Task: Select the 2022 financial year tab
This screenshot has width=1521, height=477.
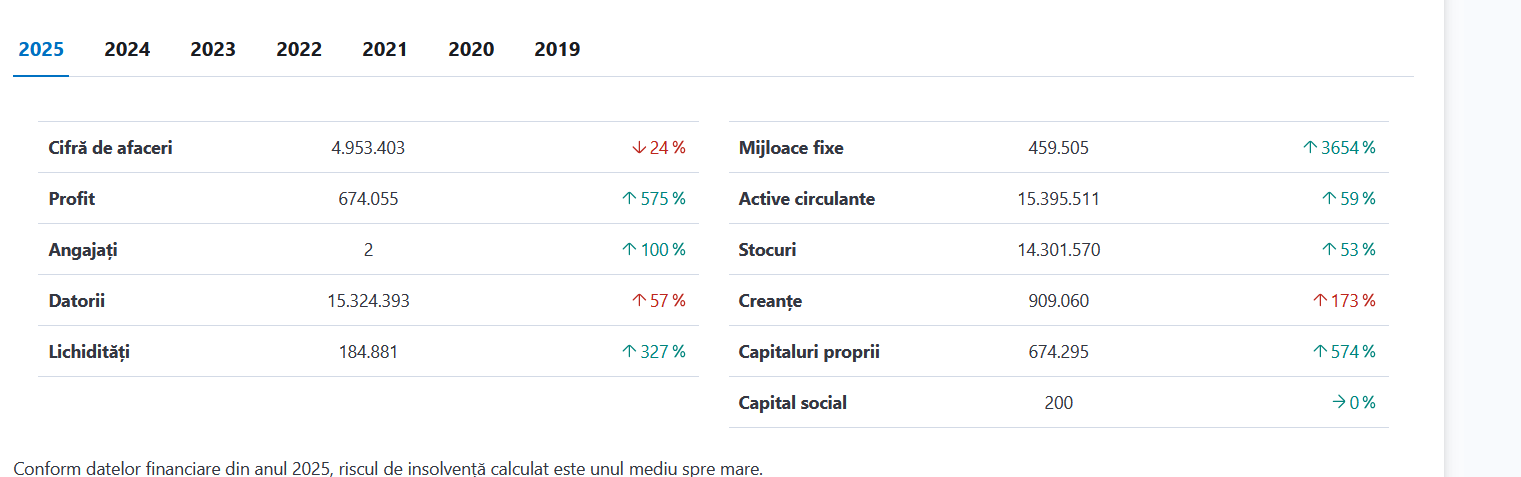Action: (299, 49)
